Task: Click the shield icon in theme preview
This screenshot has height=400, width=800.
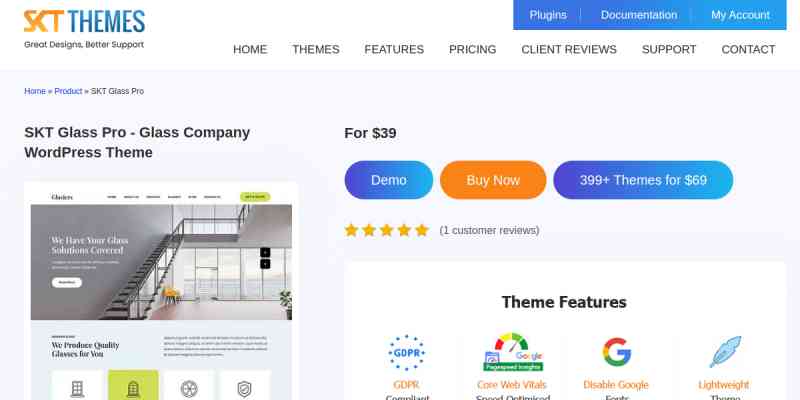Action: tap(244, 389)
